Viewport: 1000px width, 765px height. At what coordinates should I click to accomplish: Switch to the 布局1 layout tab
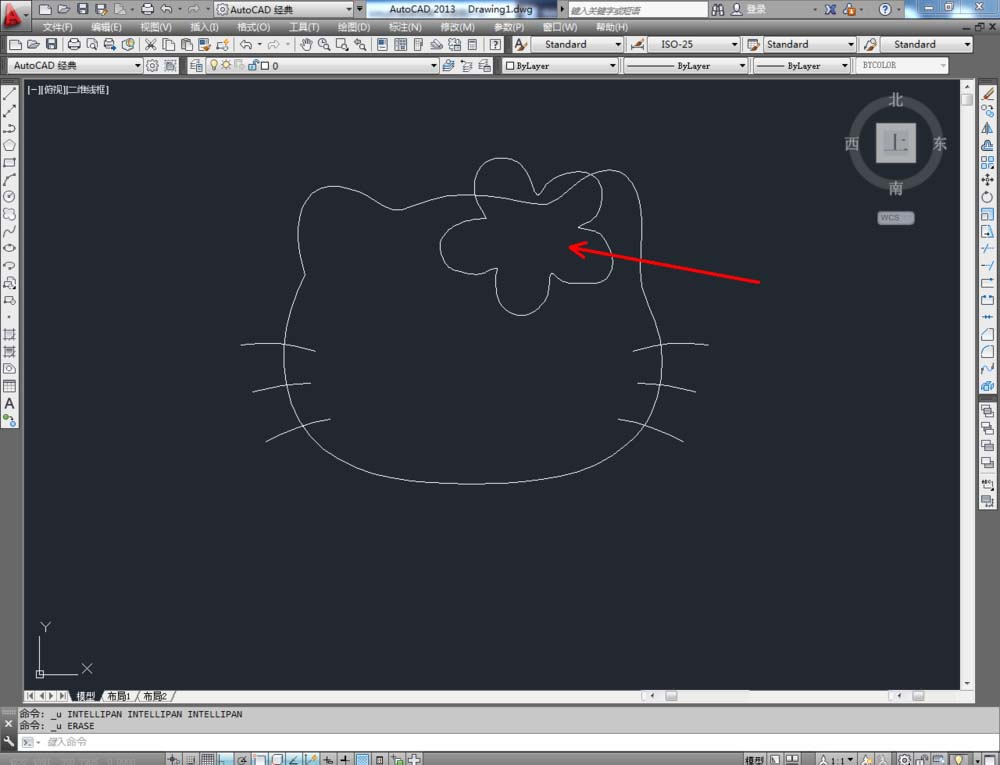click(118, 696)
